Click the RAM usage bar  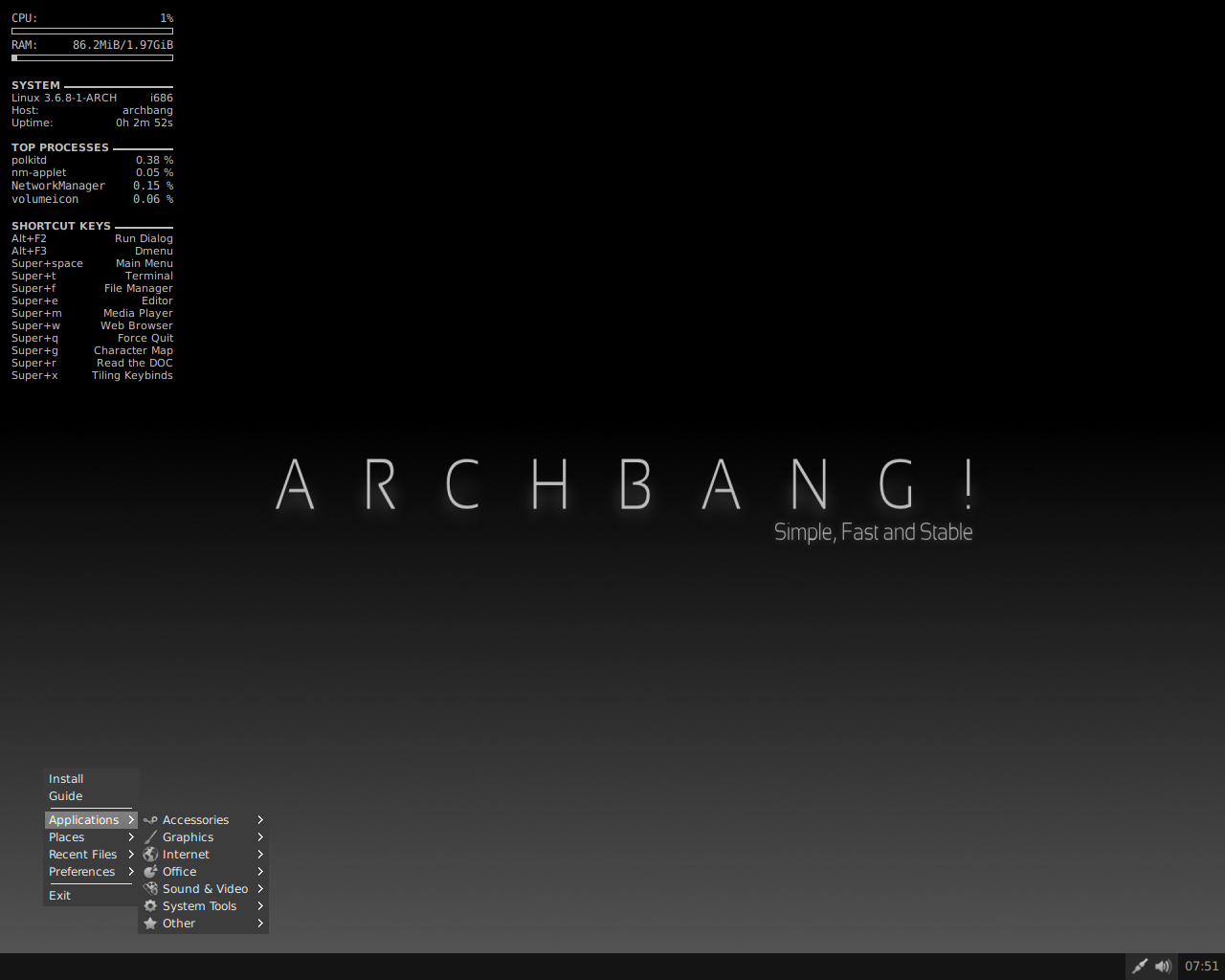point(92,57)
